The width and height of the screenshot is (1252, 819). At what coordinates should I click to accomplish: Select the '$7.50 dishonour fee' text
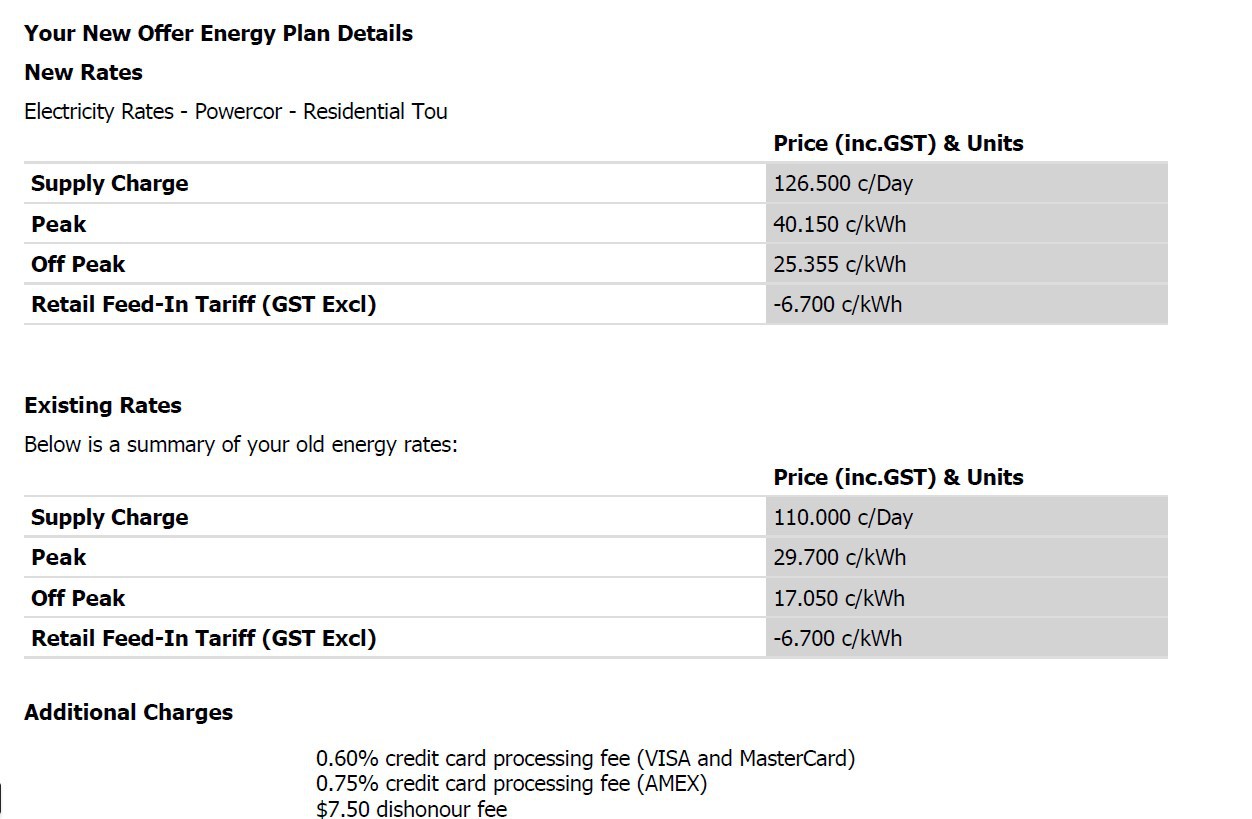(x=411, y=808)
